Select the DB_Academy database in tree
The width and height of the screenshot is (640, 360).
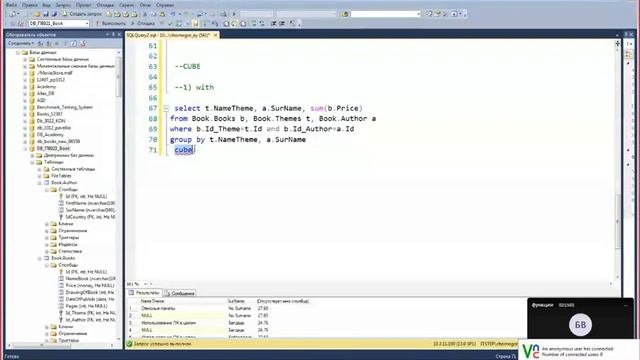pos(50,135)
